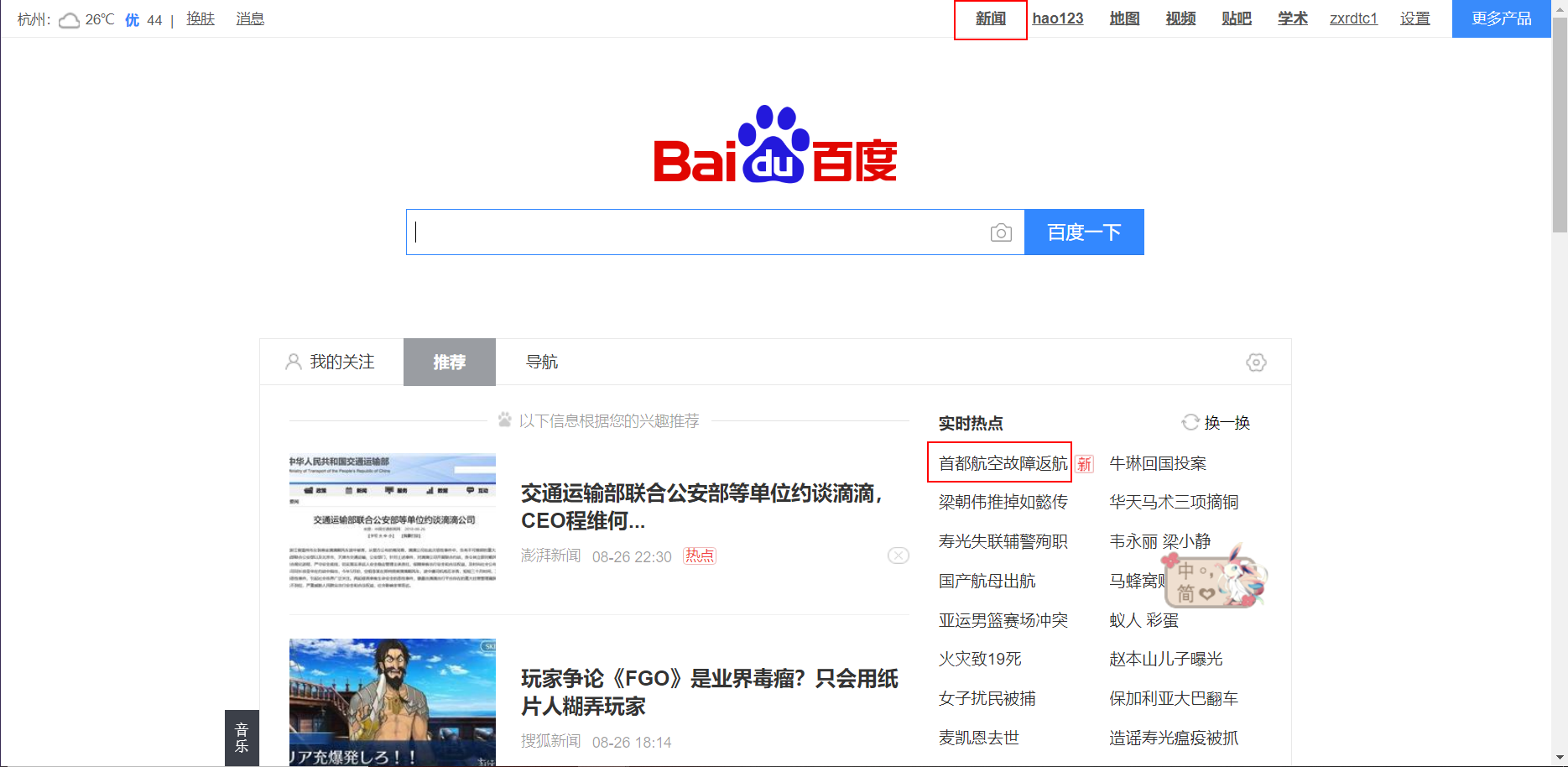Open hot topic 首都航空故障返航

coord(1003,463)
